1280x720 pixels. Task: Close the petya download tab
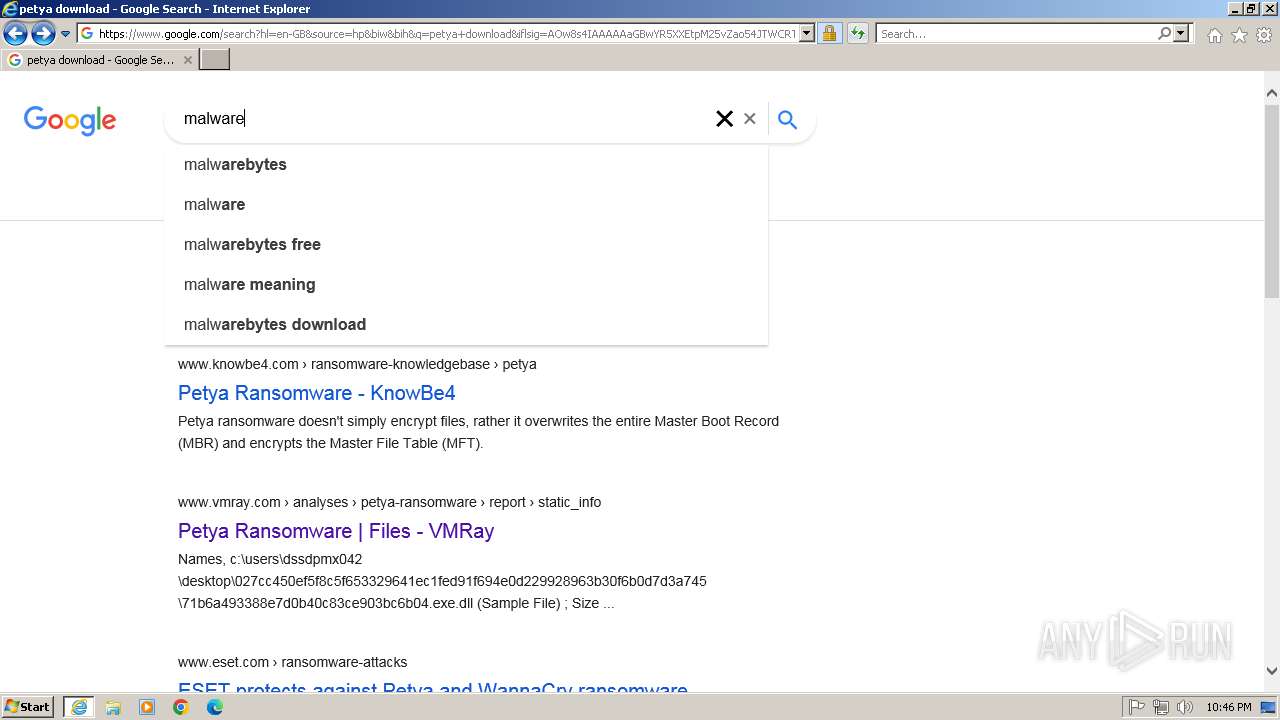coord(188,60)
